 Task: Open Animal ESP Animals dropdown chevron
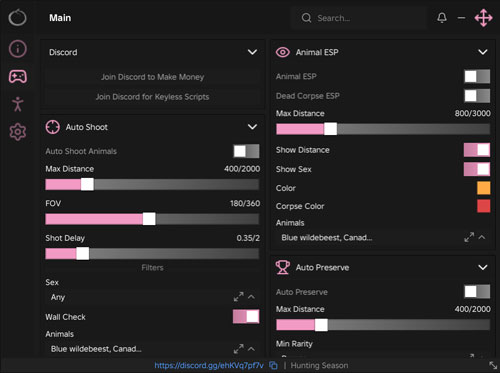pos(482,237)
